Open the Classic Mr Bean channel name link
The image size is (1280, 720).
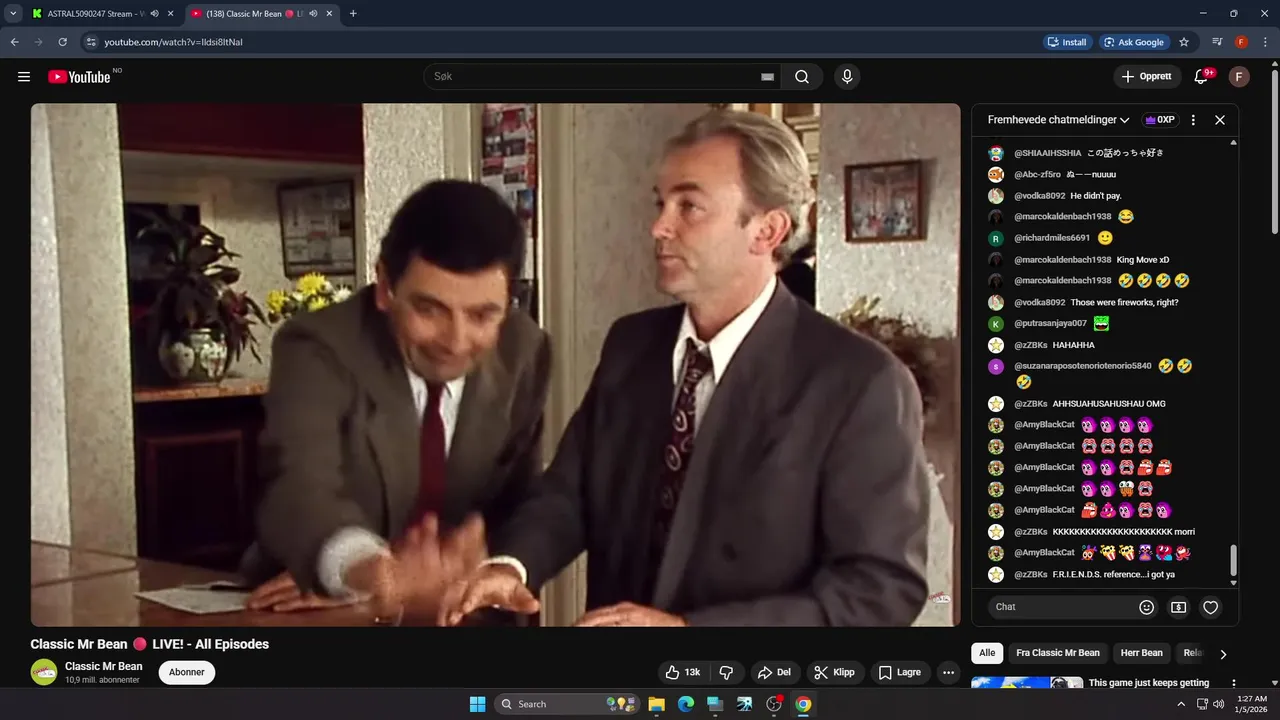click(104, 666)
